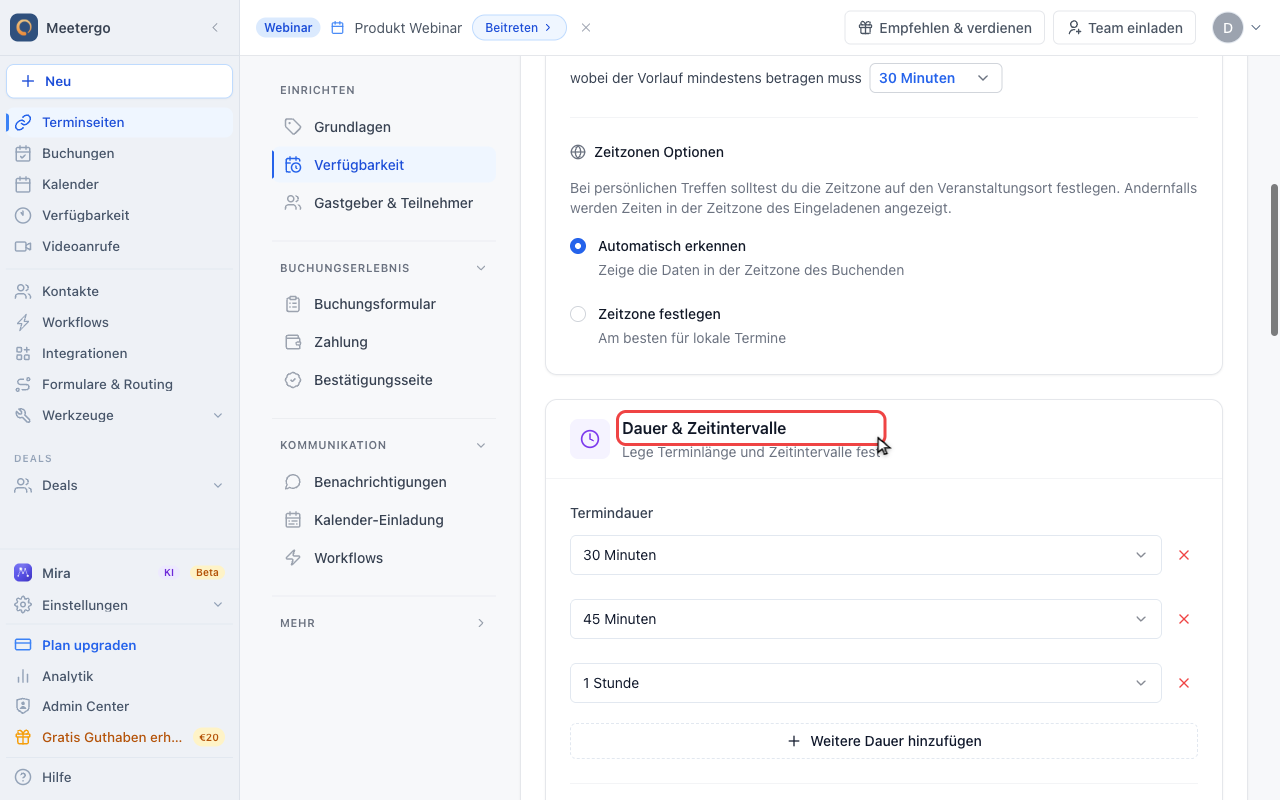This screenshot has width=1280, height=800.
Task: Click the page vertical scrollbar
Action: coord(1274,260)
